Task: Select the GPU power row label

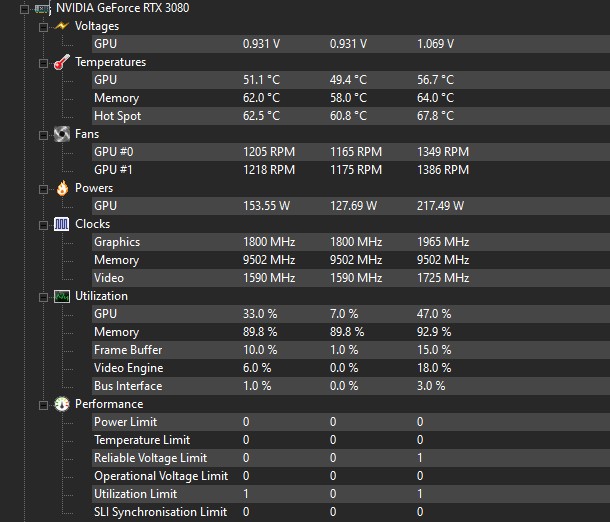Action: [x=105, y=206]
